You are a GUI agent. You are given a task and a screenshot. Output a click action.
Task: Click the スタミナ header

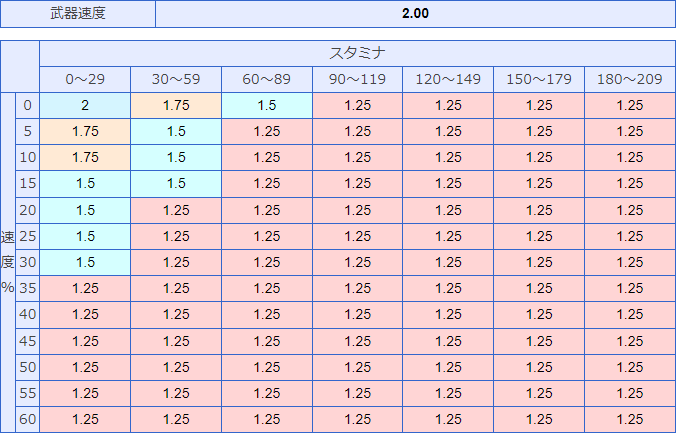tap(357, 53)
